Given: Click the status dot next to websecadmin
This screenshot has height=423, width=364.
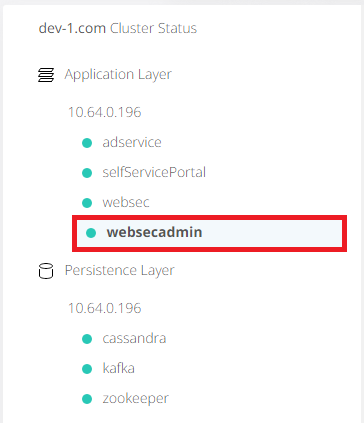Looking at the screenshot, I should click(91, 233).
